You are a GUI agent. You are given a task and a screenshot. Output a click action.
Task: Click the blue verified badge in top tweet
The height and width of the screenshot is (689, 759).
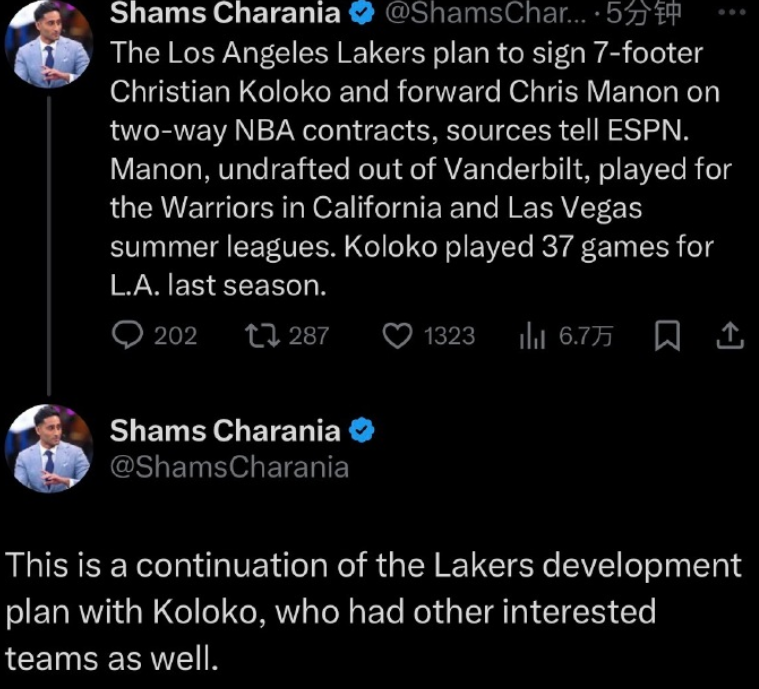362,13
